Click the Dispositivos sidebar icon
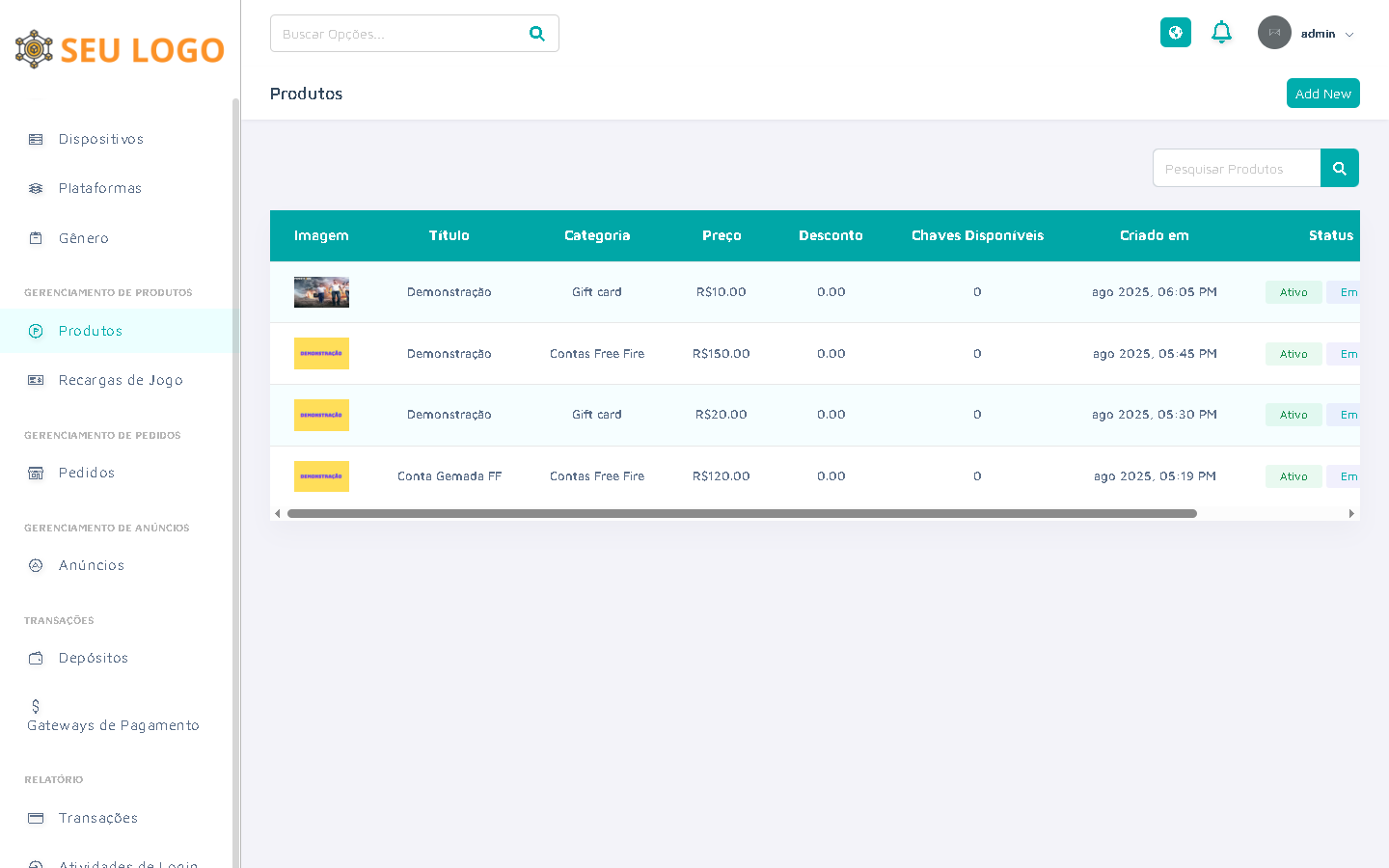The height and width of the screenshot is (868, 1389). click(x=36, y=139)
